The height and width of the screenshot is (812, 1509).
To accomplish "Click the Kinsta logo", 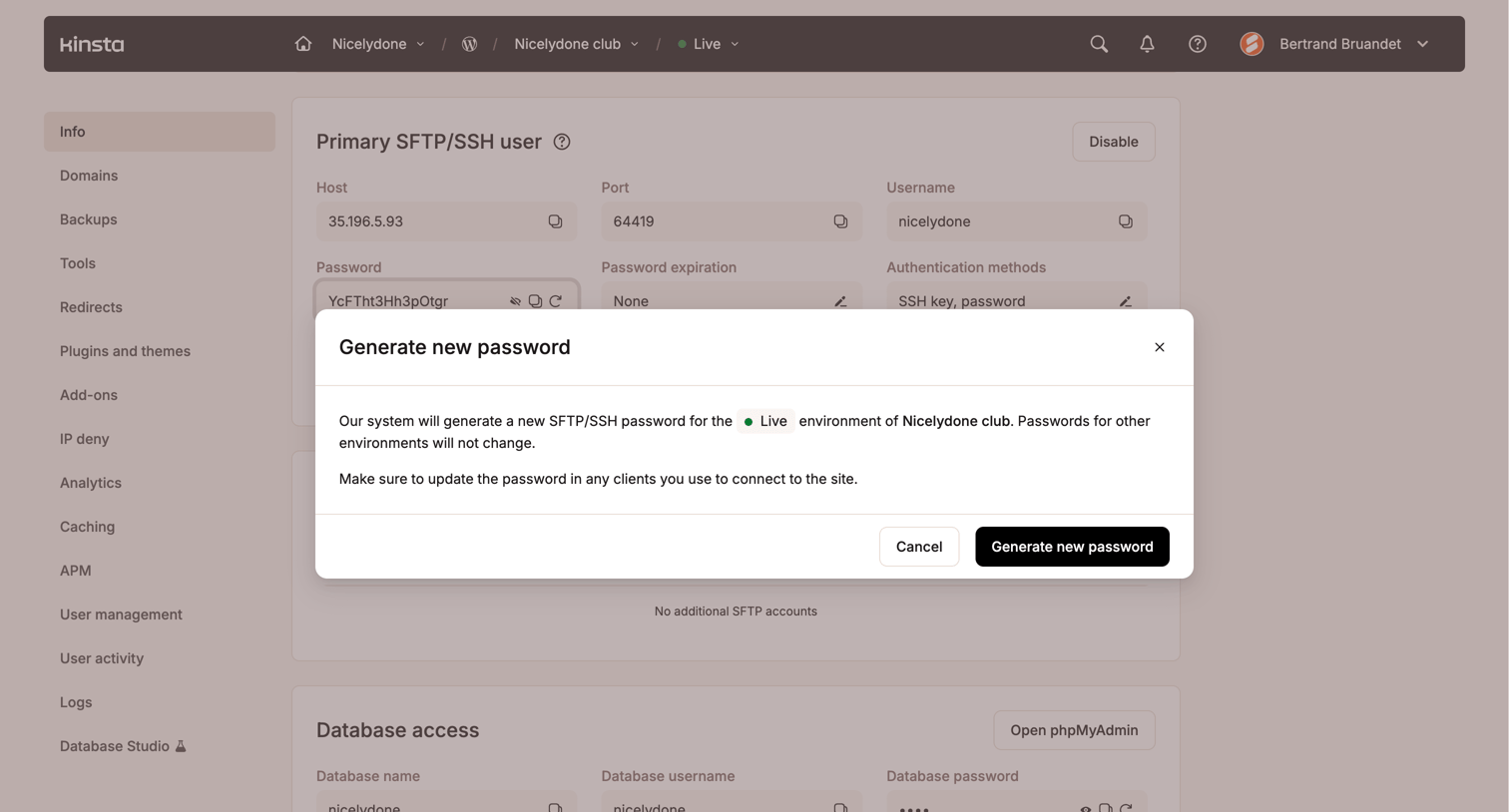I will point(92,44).
